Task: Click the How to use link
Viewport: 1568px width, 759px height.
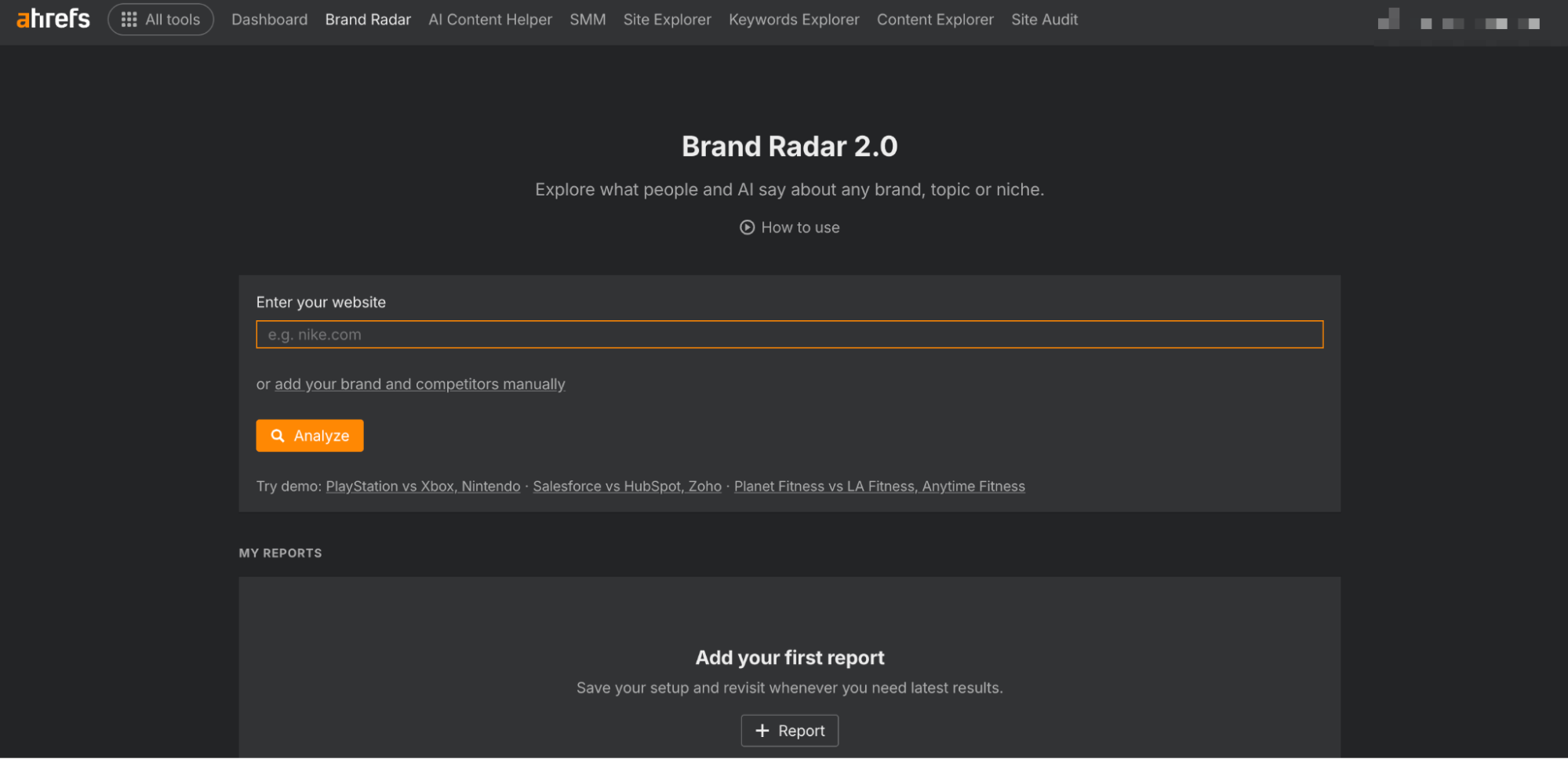Action: (x=790, y=228)
